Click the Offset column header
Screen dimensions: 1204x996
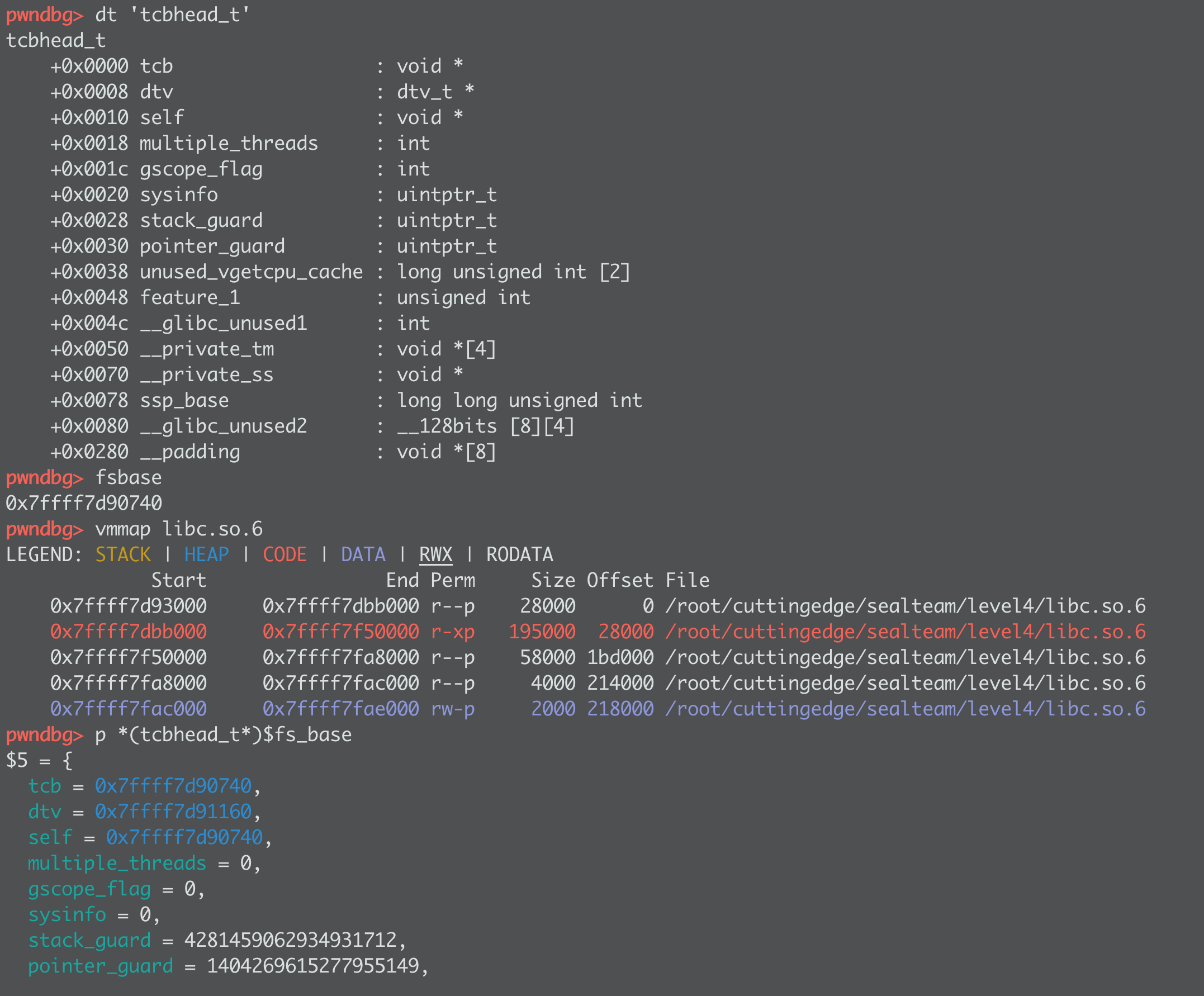click(620, 580)
